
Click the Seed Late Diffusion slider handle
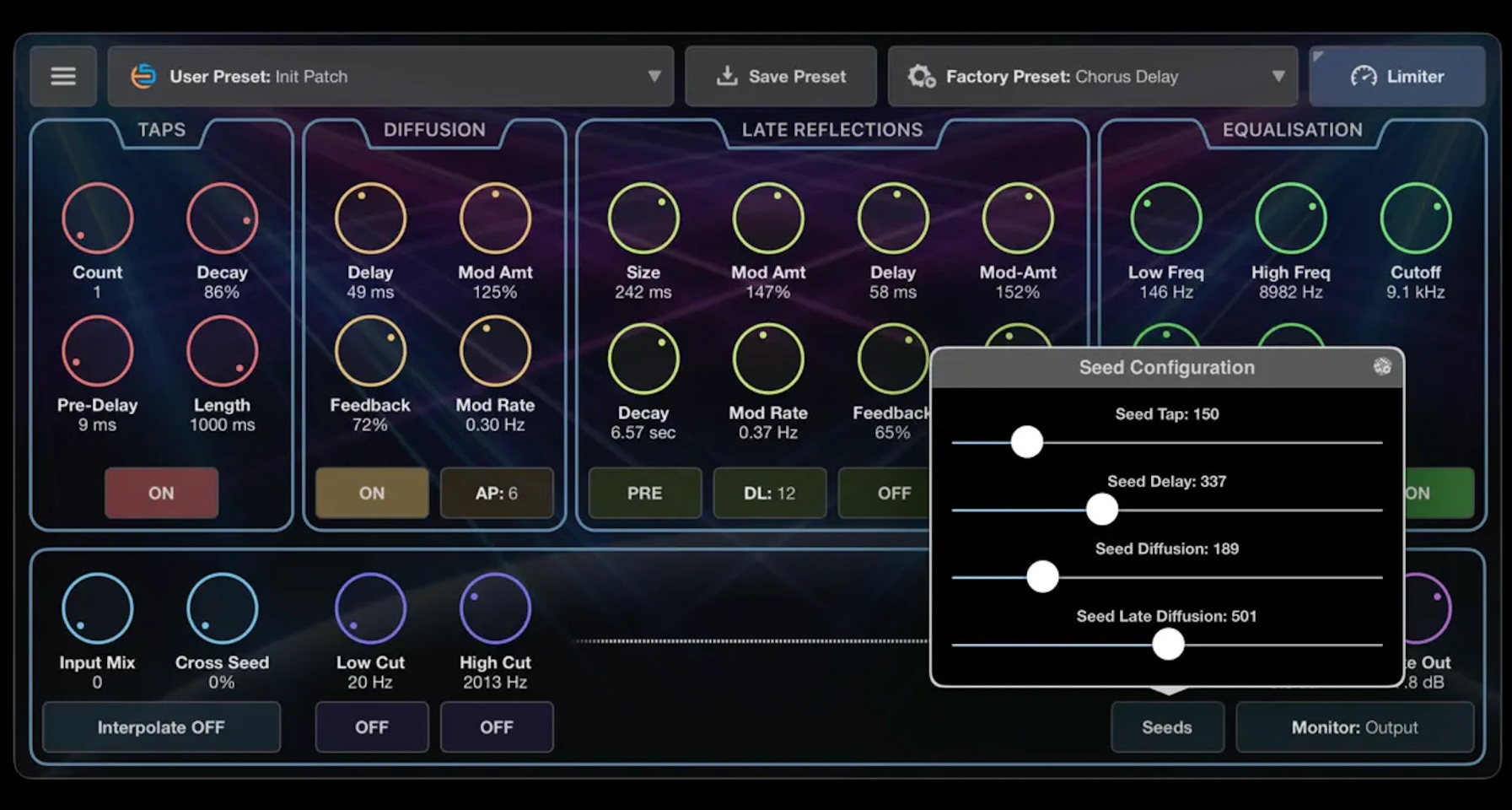click(x=1169, y=645)
